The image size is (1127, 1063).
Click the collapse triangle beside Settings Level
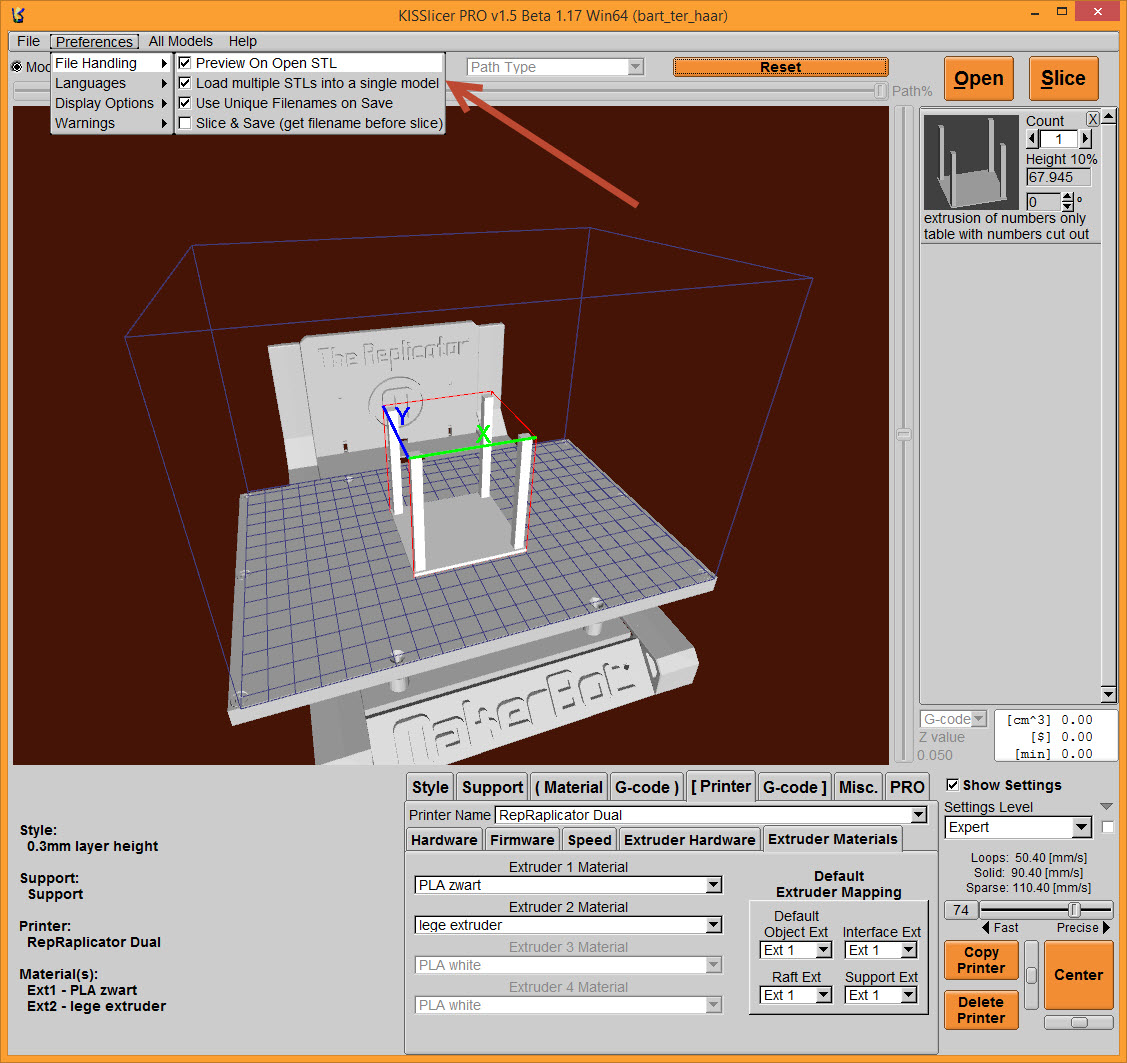pos(1106,806)
